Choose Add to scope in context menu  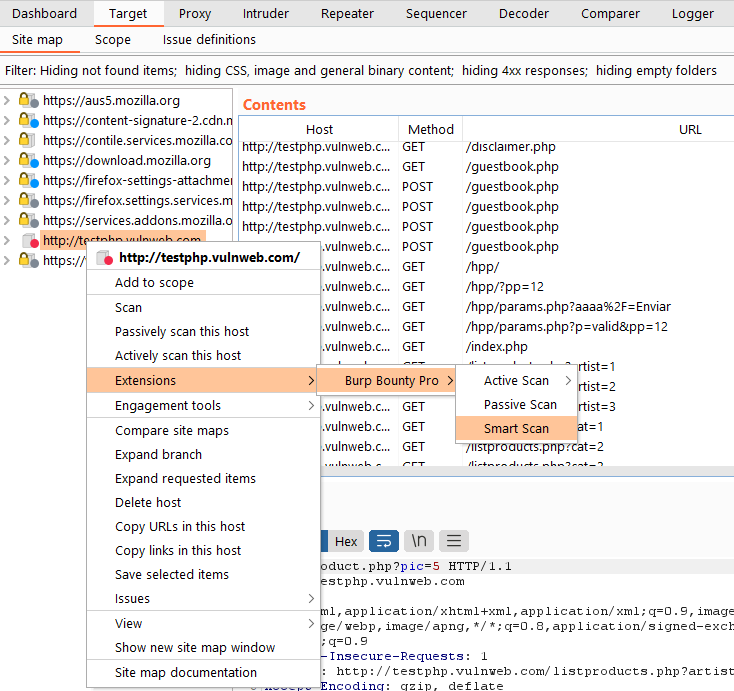tap(154, 283)
